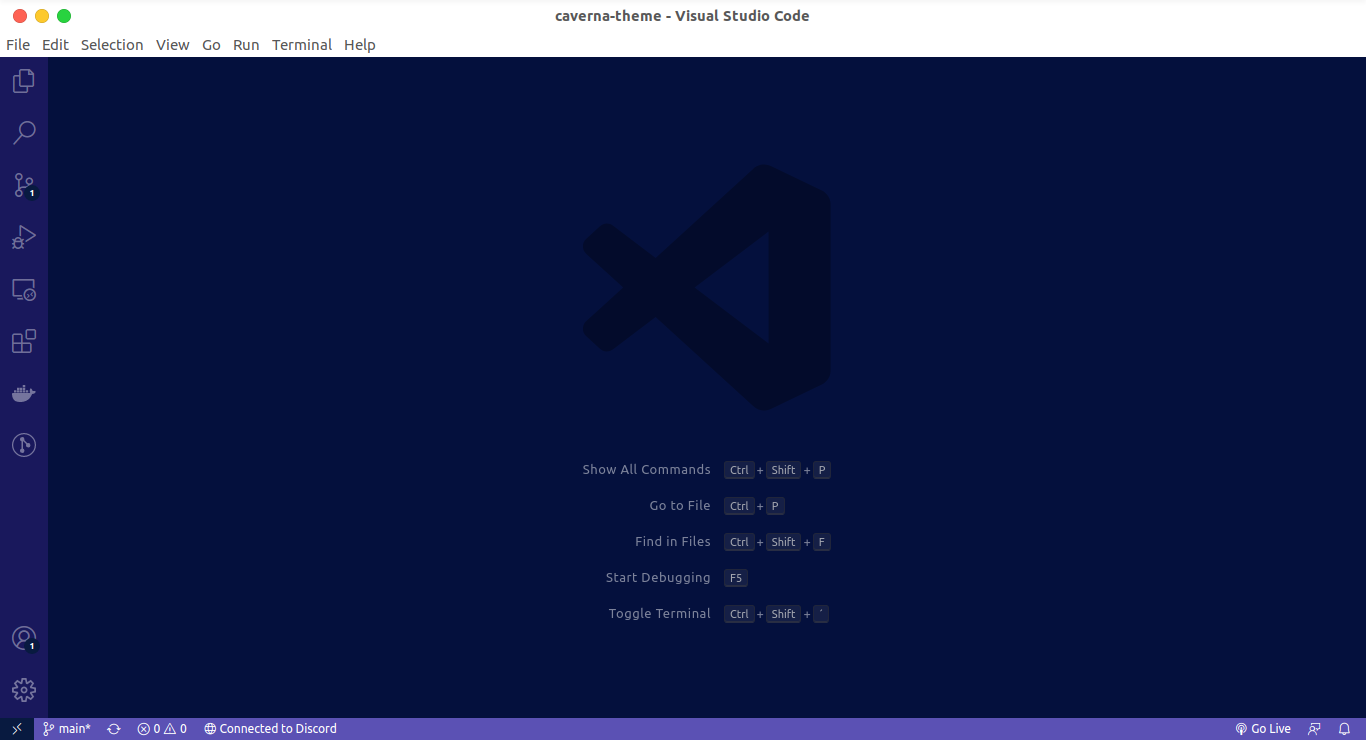
Task: Open the File menu
Action: 18,45
